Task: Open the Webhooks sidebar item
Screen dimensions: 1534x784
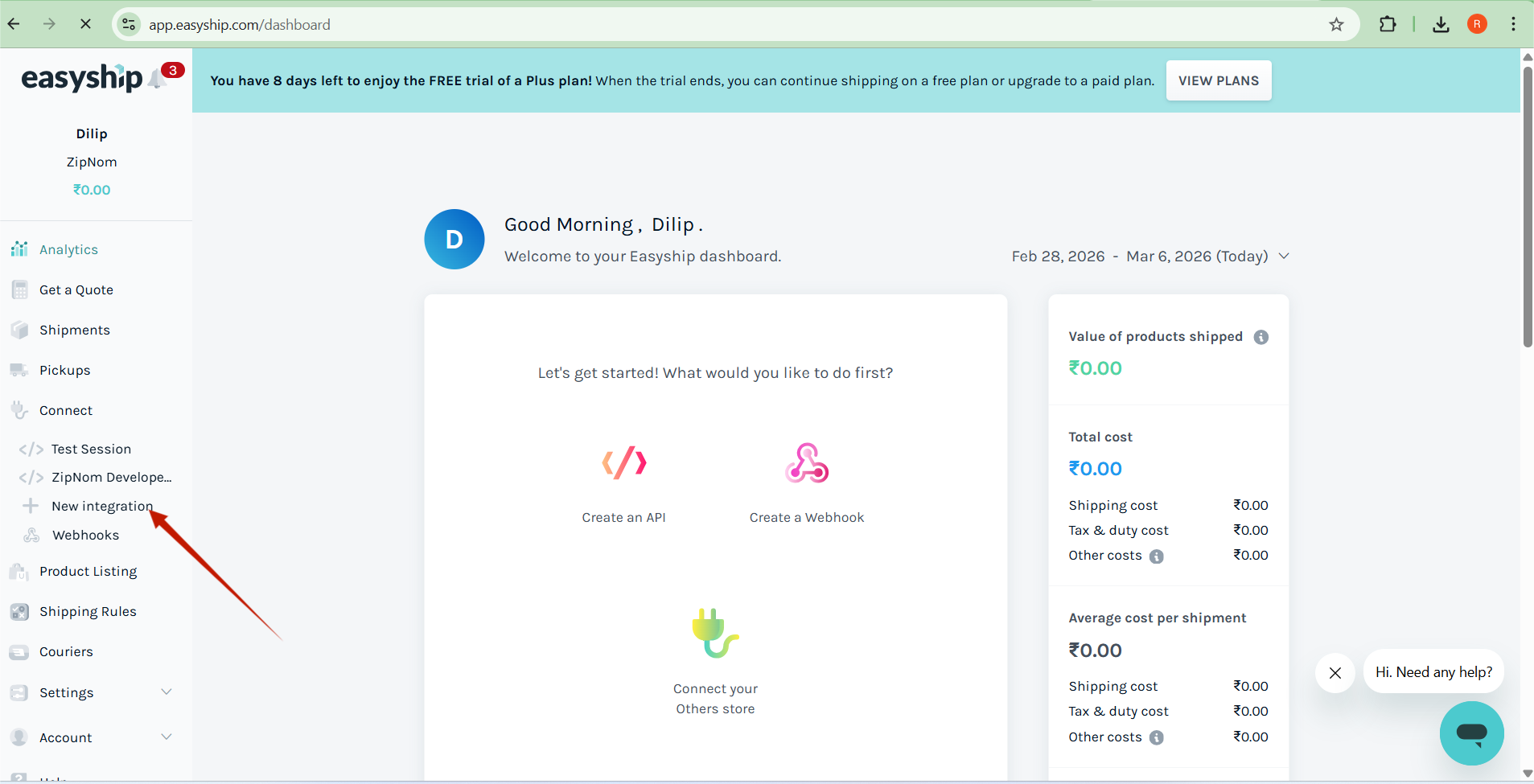Action: point(85,536)
